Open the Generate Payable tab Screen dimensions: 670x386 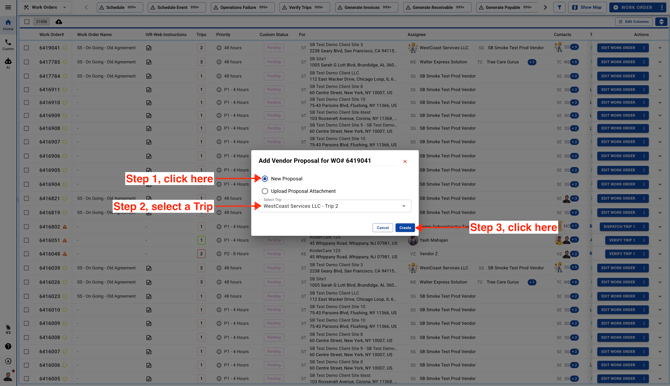[x=507, y=7]
